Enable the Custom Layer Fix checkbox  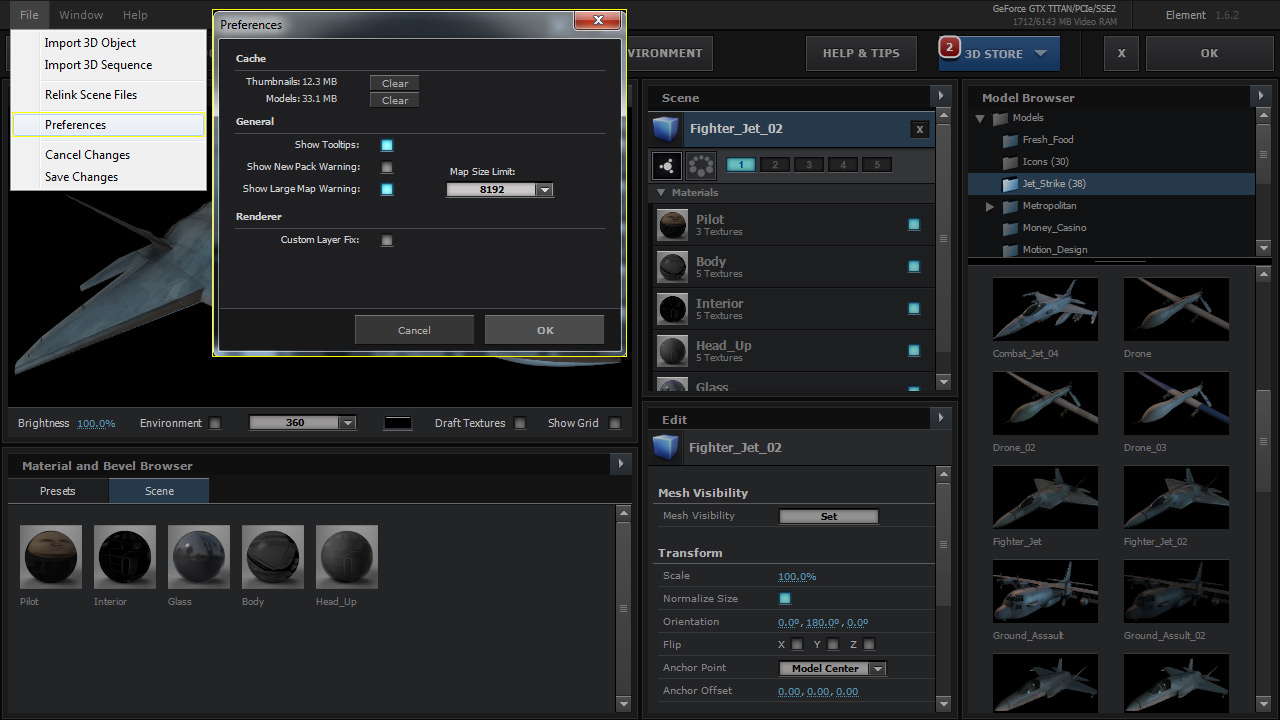click(387, 240)
